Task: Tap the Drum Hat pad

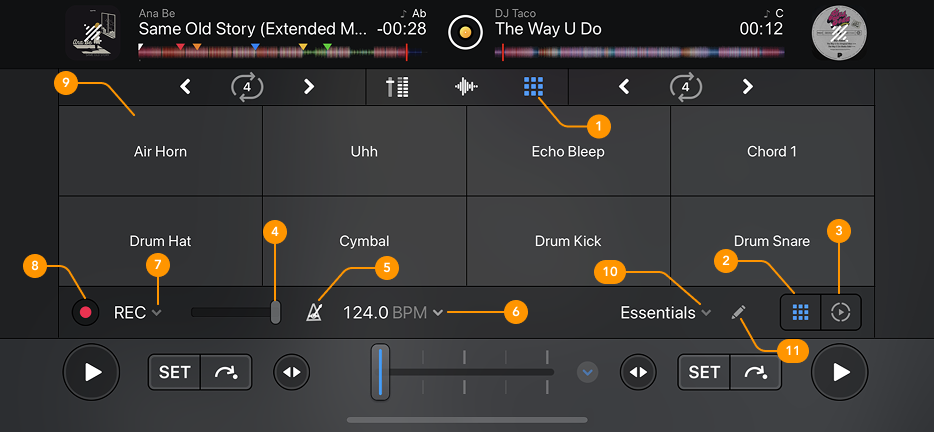Action: click(160, 241)
